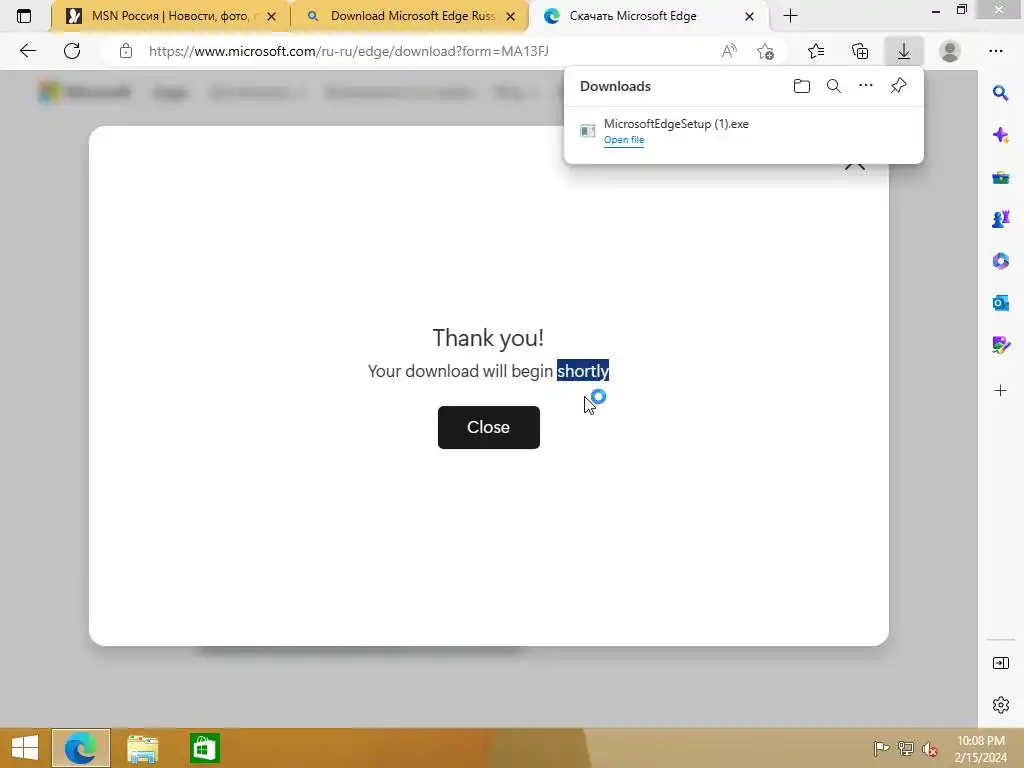Open a new tab with plus button

tap(790, 16)
